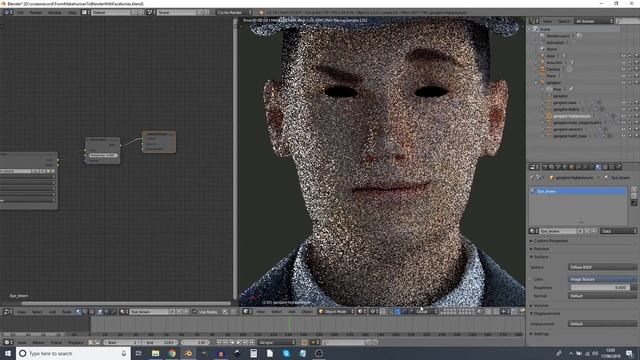Toggle the Use Nodes checkbox
Viewport: 640px width, 360px height.
tap(195, 312)
